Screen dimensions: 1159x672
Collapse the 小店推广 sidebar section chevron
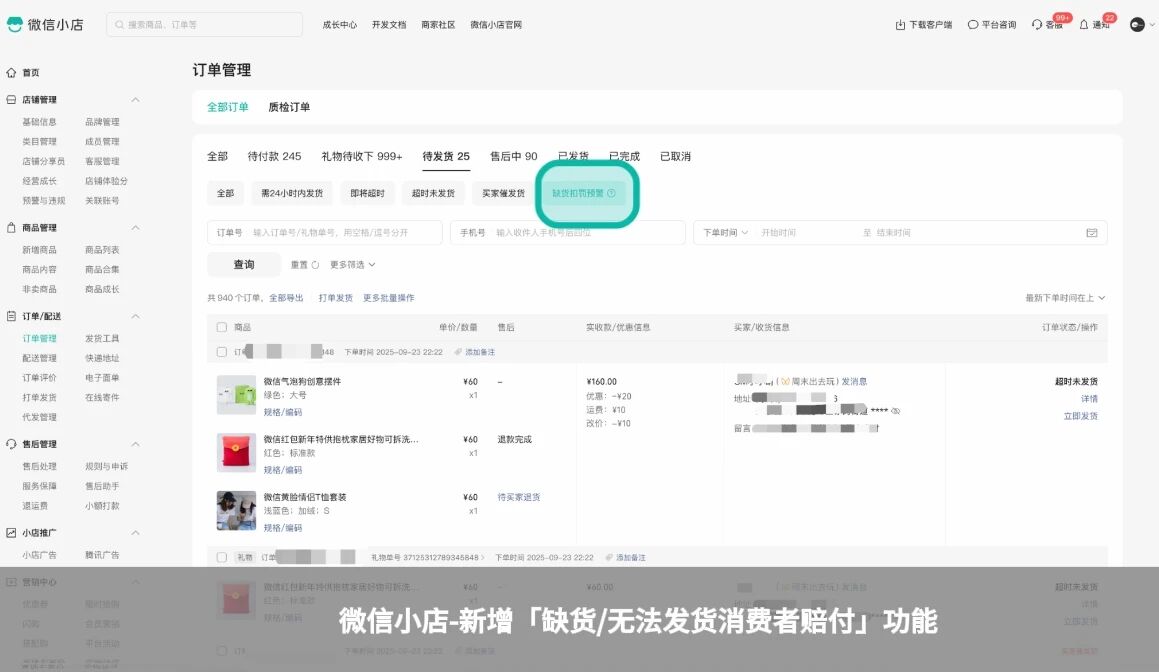[135, 532]
